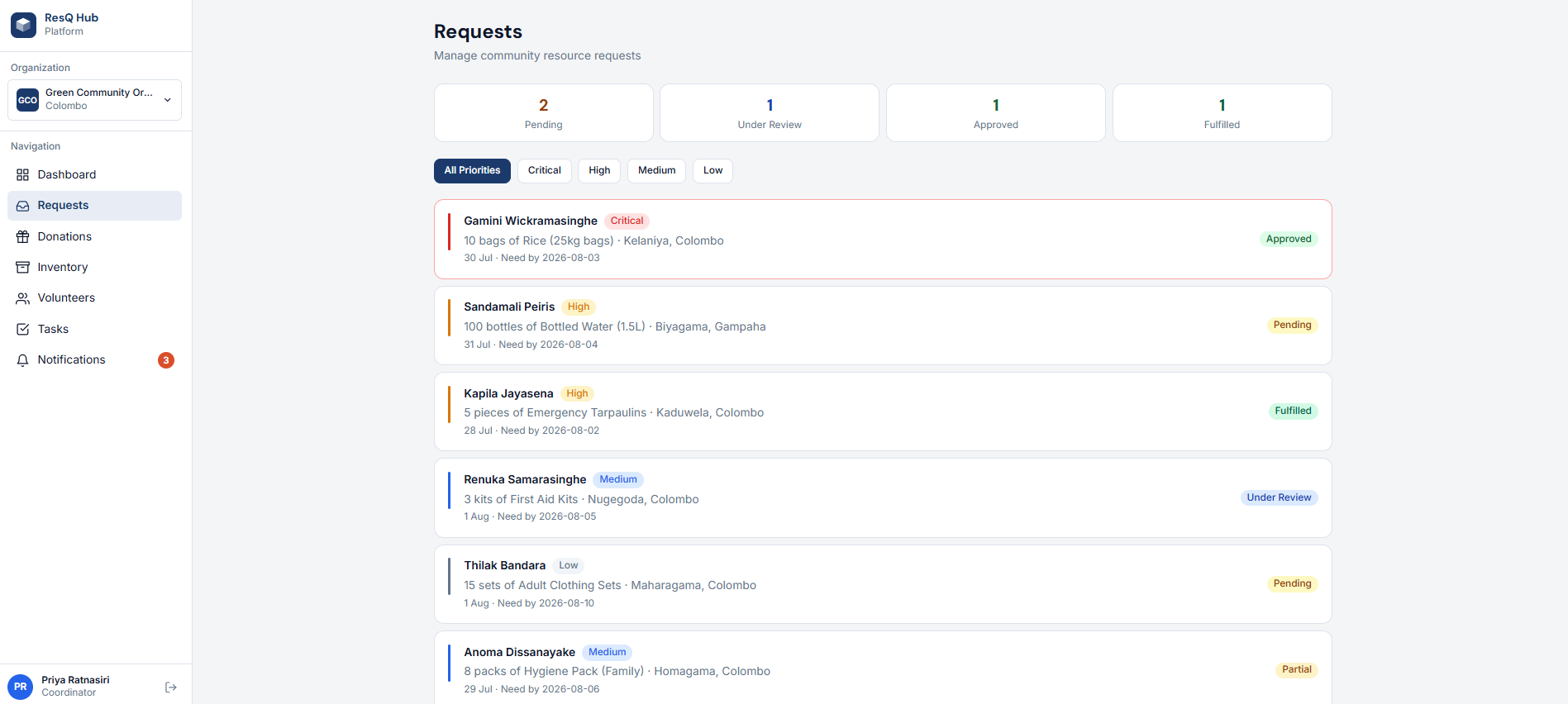Viewport: 1568px width, 704px height.
Task: Open Anoma Dissanayake request card
Action: click(883, 668)
